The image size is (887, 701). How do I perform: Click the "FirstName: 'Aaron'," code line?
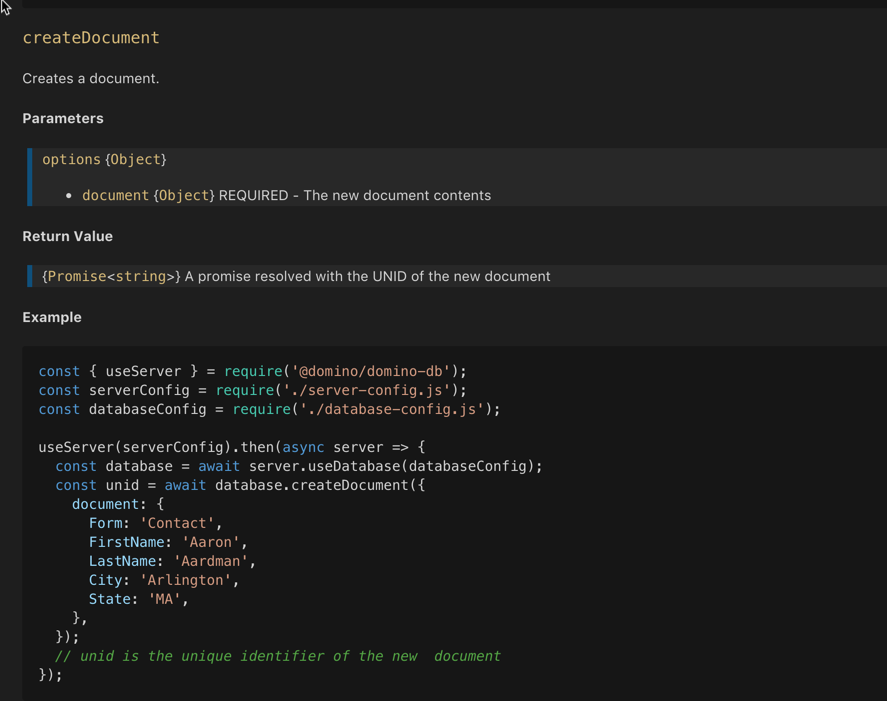coord(168,542)
